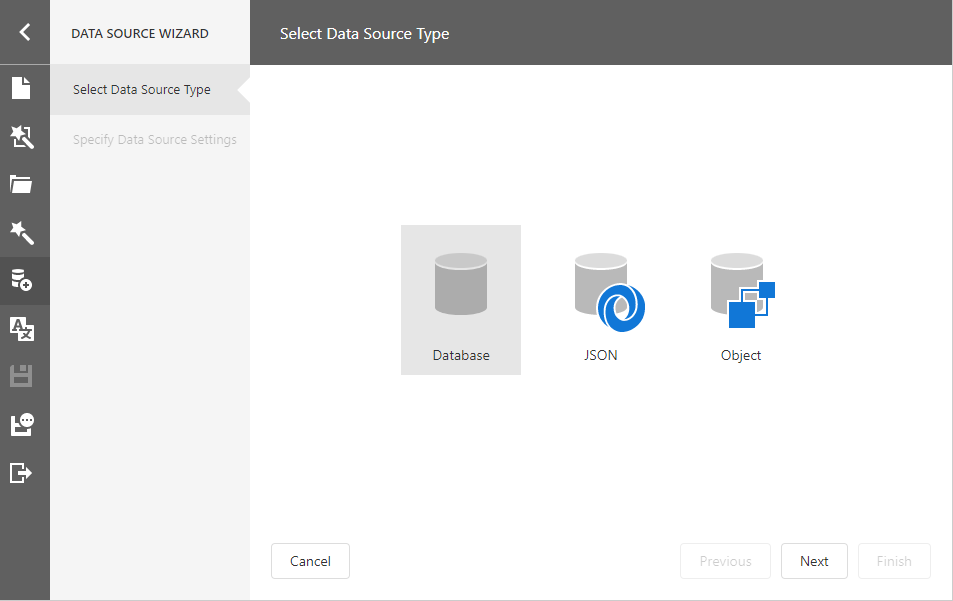
Task: Click the Finish button
Action: 894,561
